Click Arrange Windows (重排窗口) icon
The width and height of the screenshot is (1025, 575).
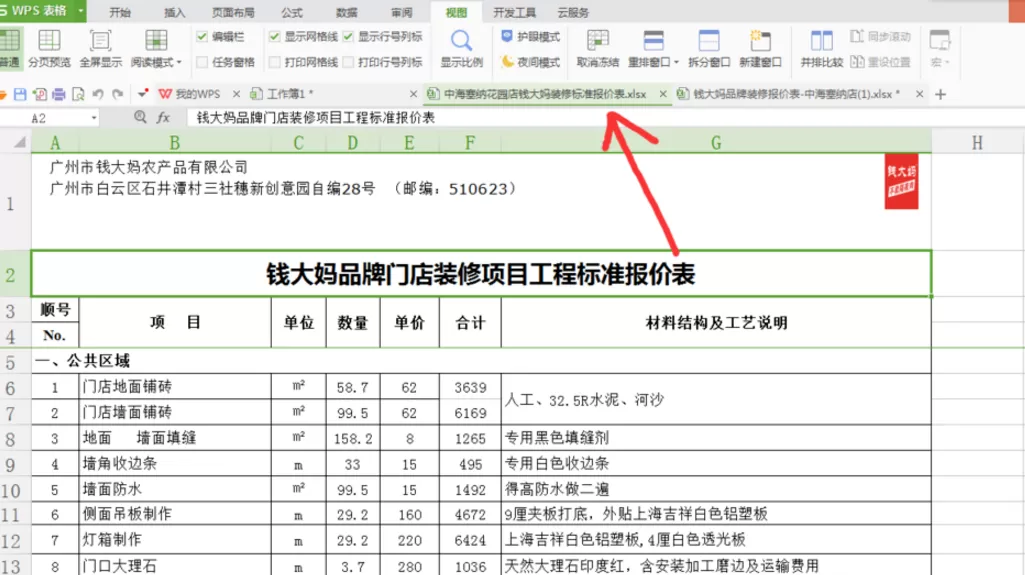coord(653,41)
